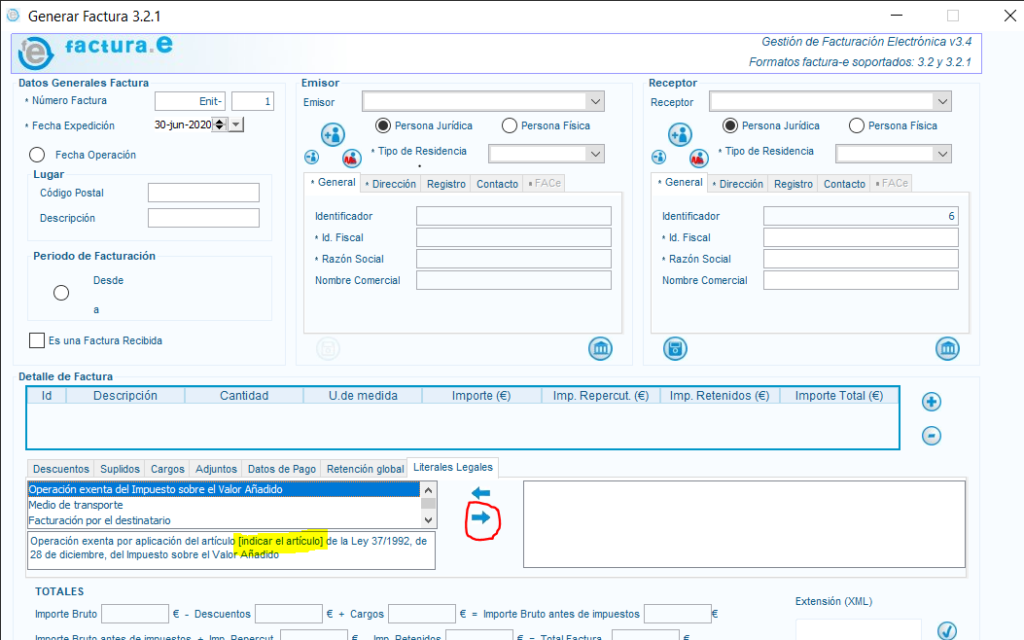Click the Importe Bruto totals field

[135, 614]
